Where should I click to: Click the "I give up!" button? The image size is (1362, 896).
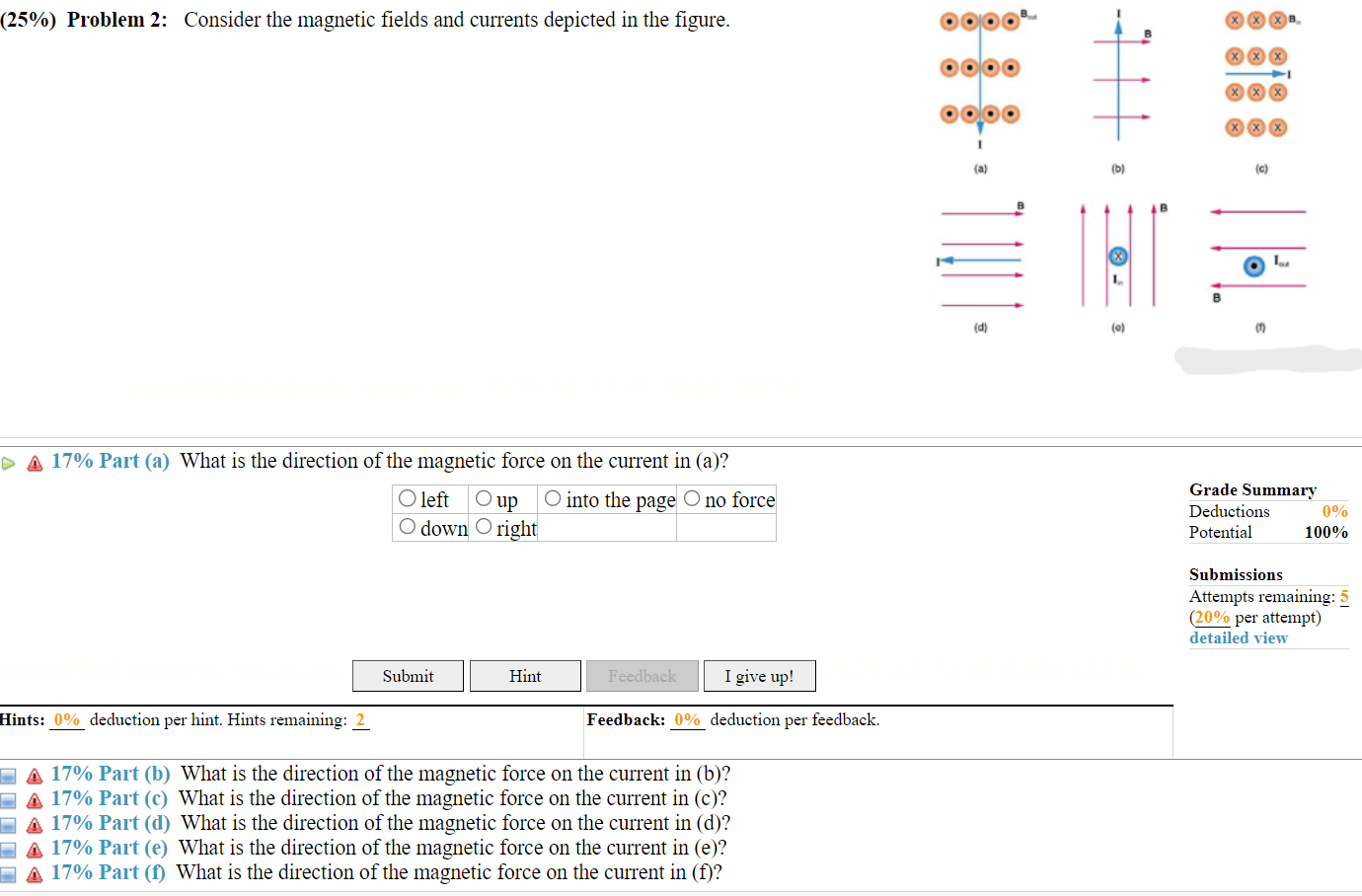[x=759, y=676]
